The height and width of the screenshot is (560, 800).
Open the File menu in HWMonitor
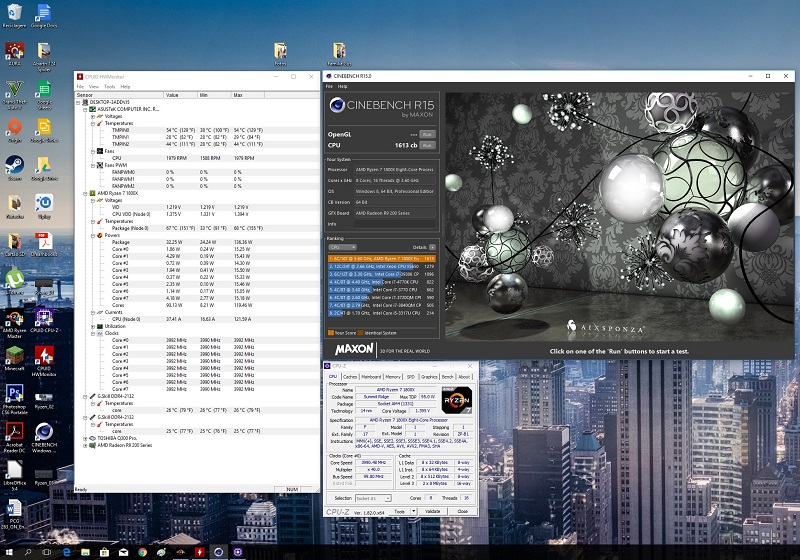(x=80, y=87)
